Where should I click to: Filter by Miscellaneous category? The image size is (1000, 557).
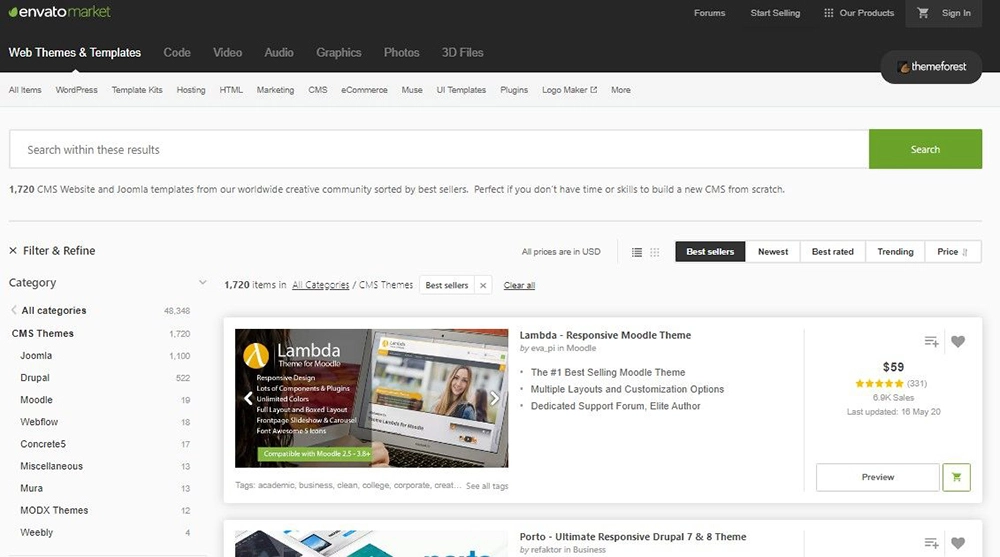[x=51, y=466]
